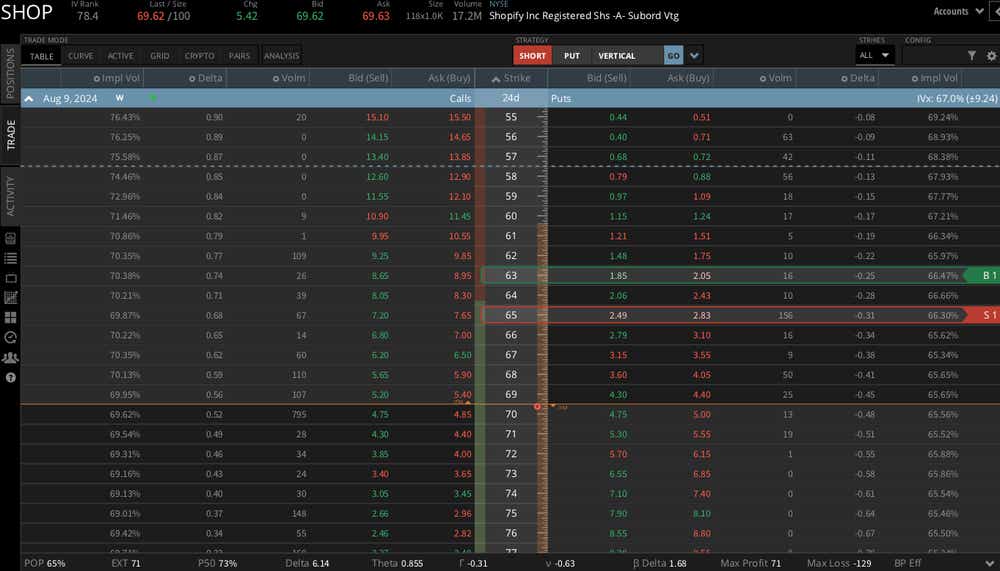
Task: Open the Accounts dropdown
Action: 958,11
